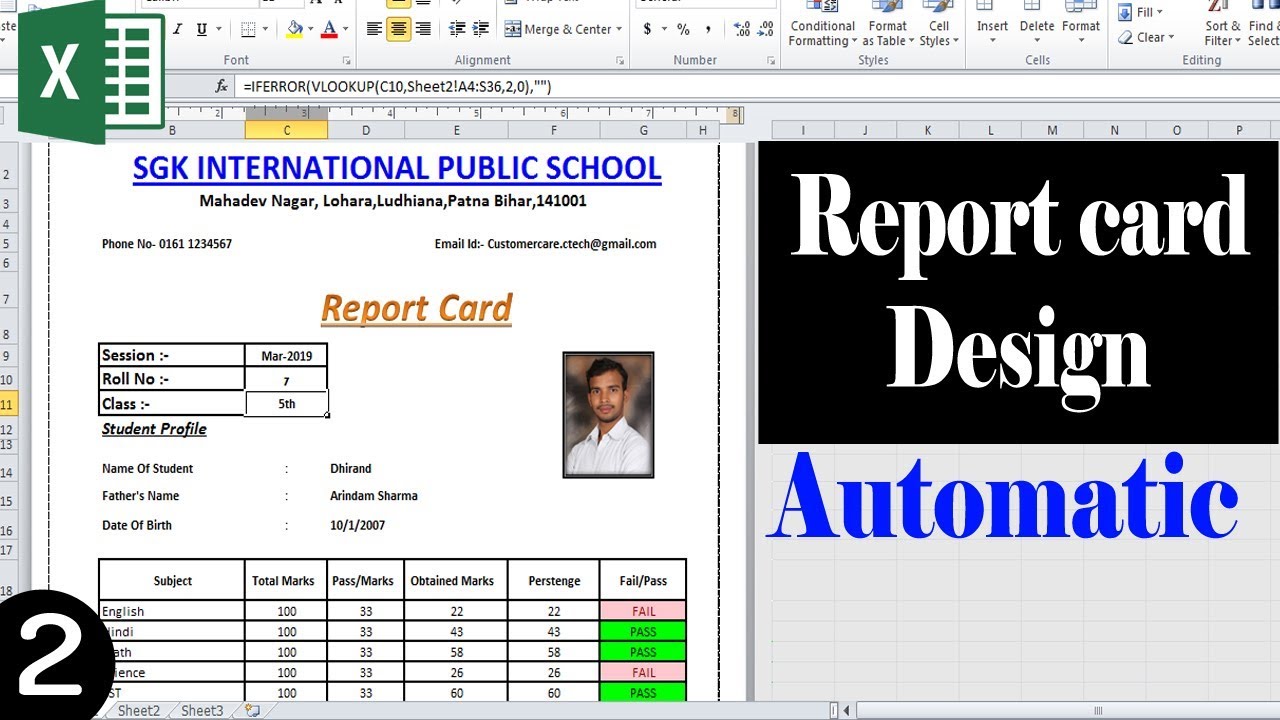Image resolution: width=1280 pixels, height=720 pixels.
Task: Switch to the Sheet2 tab
Action: click(x=139, y=710)
